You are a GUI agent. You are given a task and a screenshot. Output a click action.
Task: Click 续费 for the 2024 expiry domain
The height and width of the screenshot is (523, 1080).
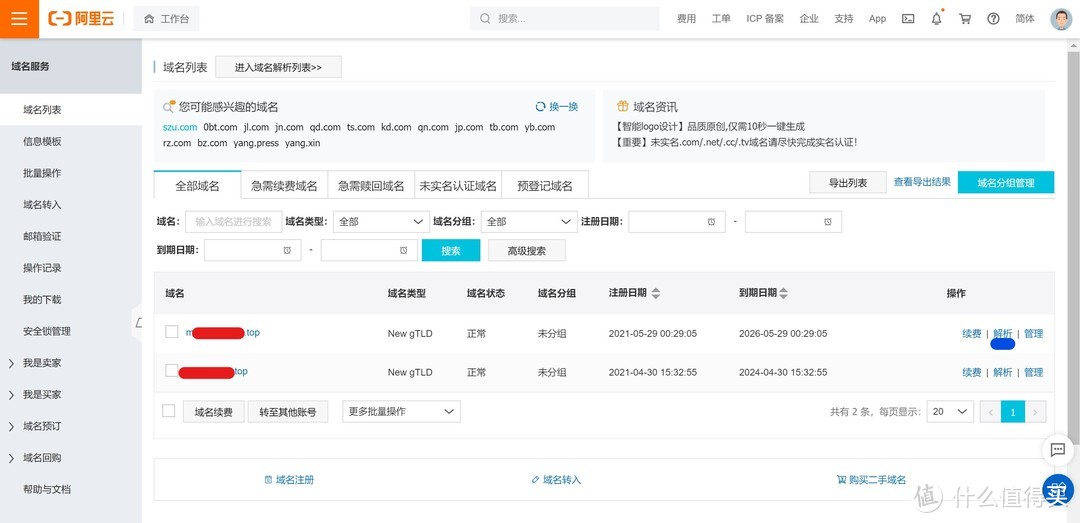(x=972, y=372)
